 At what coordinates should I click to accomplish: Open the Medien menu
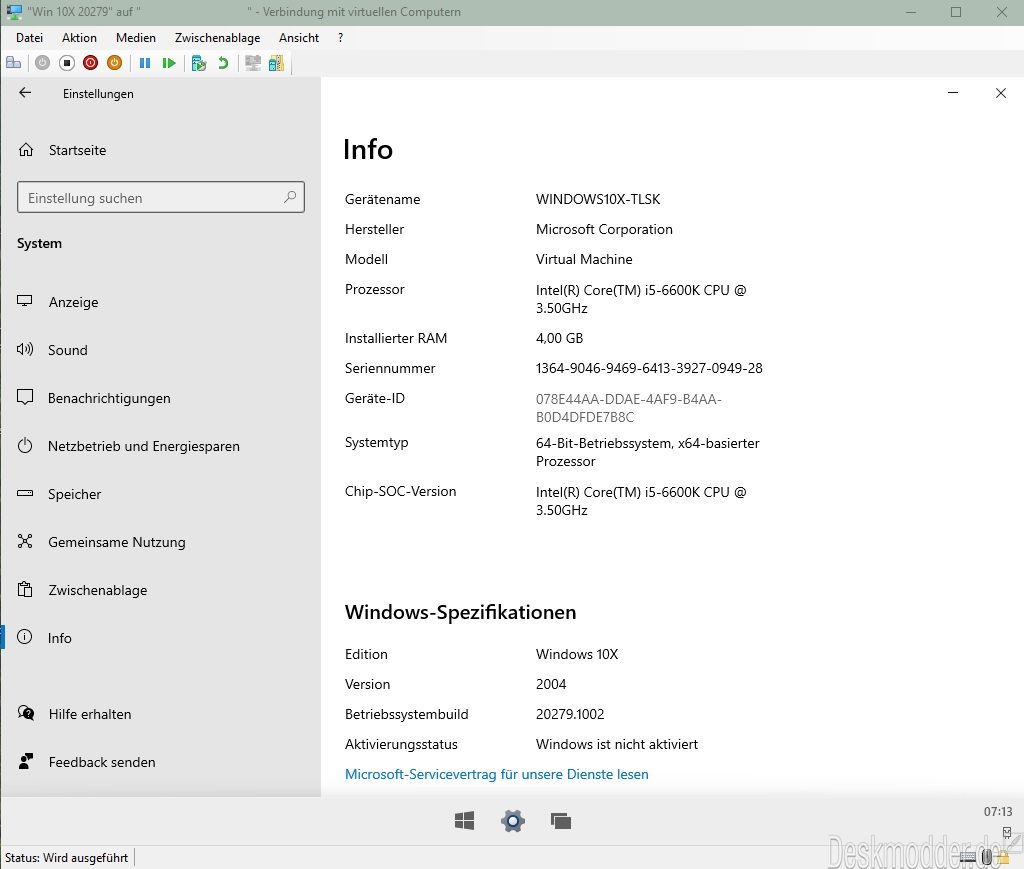136,38
